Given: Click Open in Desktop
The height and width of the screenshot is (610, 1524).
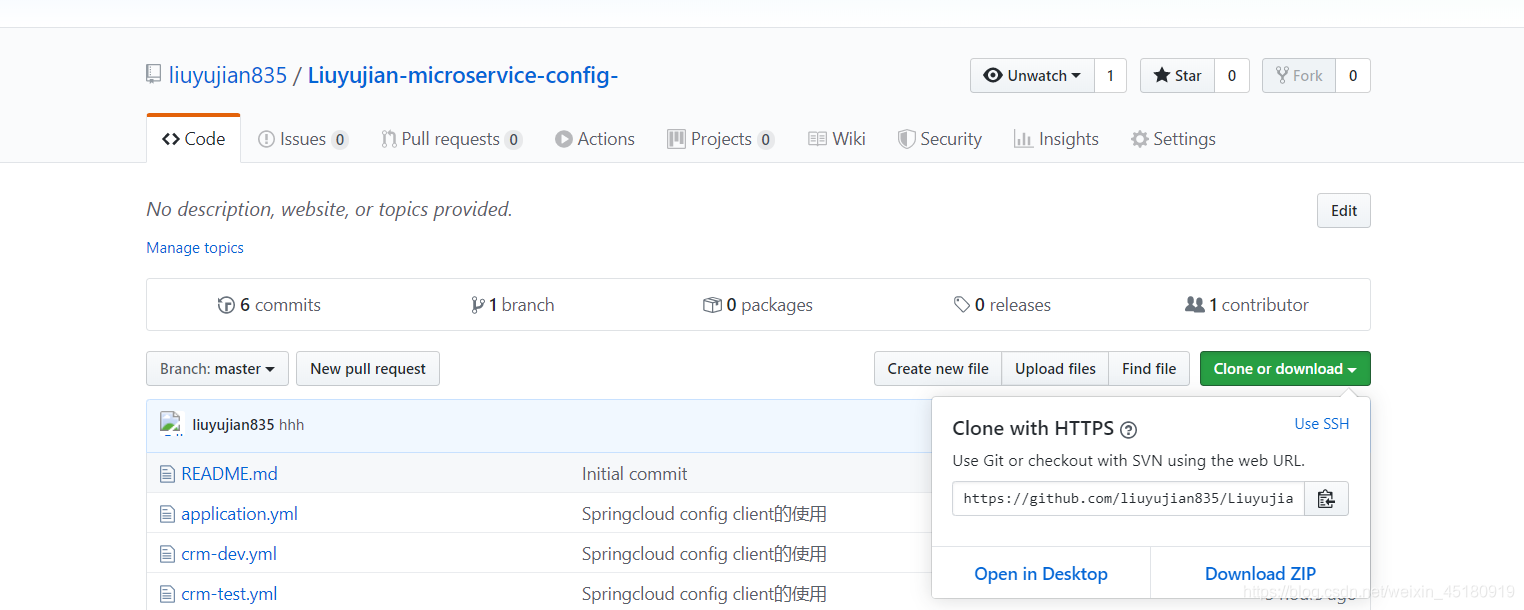Looking at the screenshot, I should [x=1041, y=574].
